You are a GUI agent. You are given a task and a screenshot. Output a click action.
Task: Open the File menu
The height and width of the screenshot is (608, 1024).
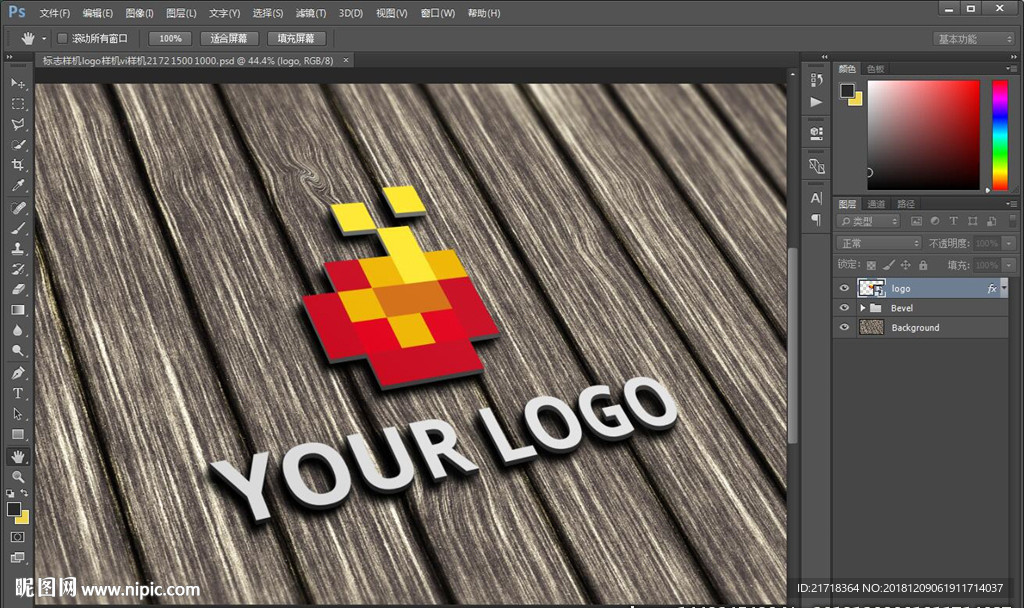coord(55,13)
